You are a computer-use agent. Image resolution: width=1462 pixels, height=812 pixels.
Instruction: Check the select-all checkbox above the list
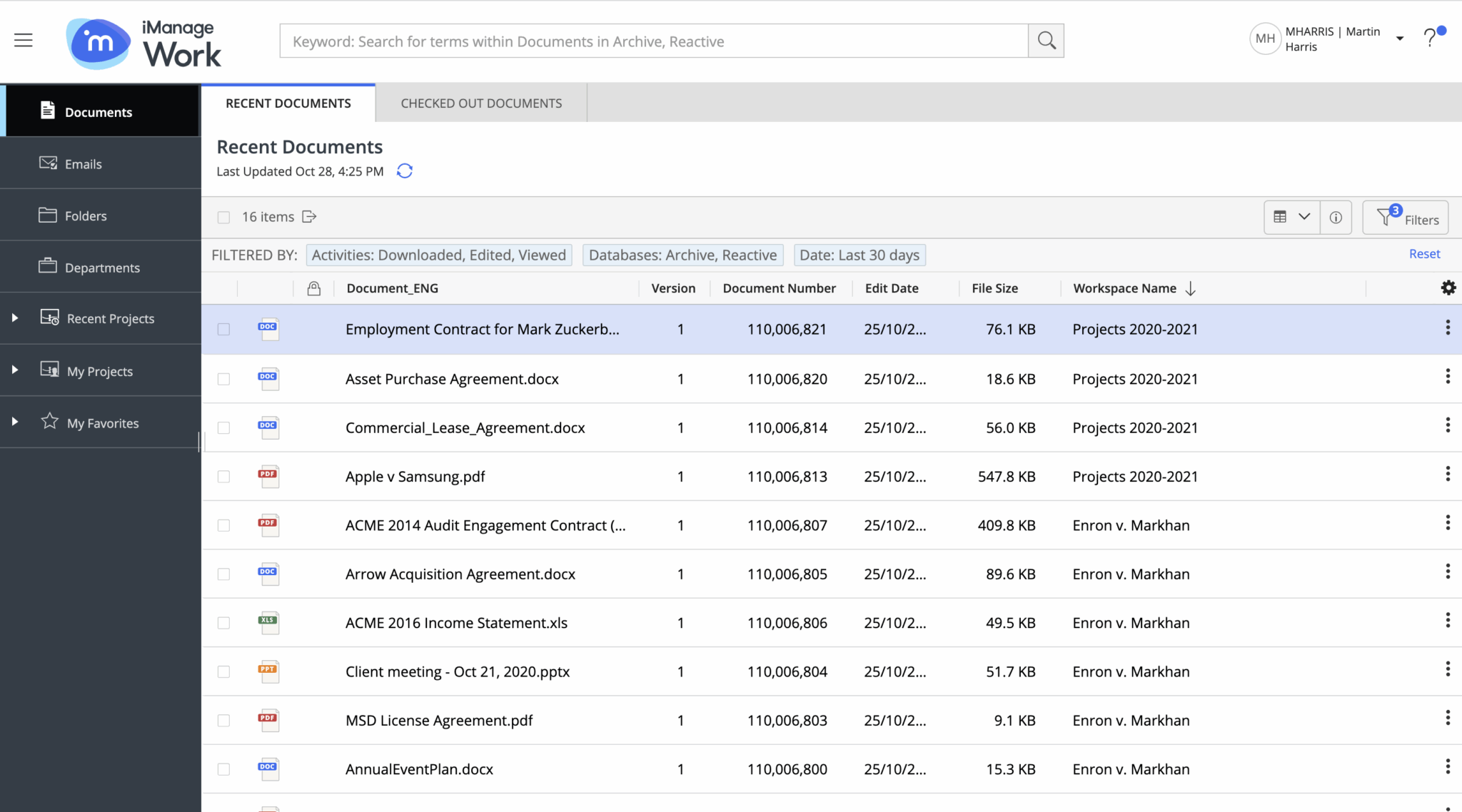point(223,217)
